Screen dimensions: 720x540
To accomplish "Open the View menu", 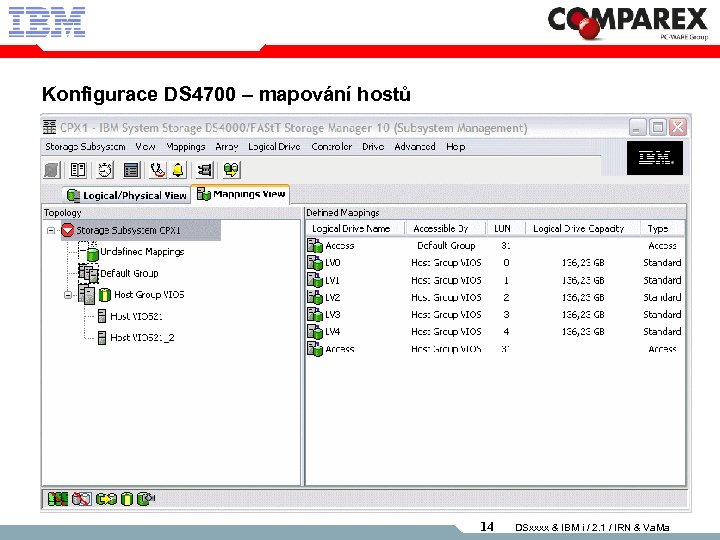I will (145, 147).
